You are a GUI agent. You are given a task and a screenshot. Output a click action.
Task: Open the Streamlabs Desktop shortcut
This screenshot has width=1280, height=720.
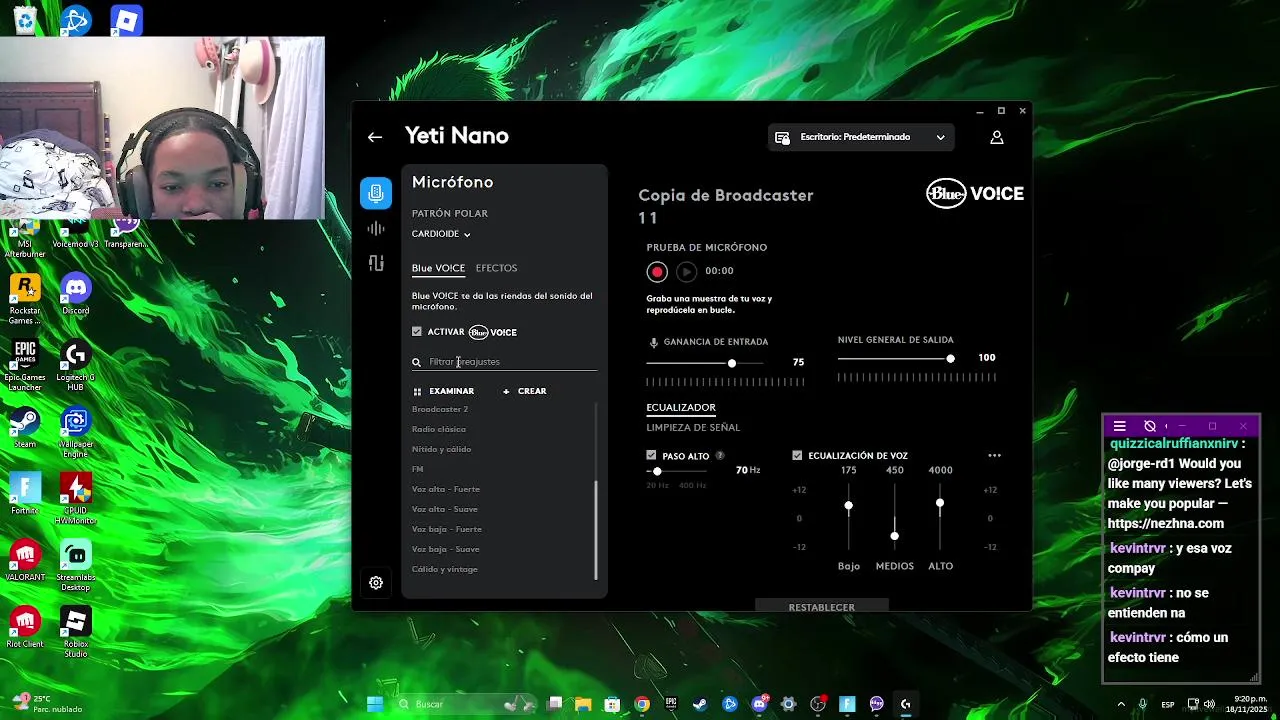coord(76,565)
